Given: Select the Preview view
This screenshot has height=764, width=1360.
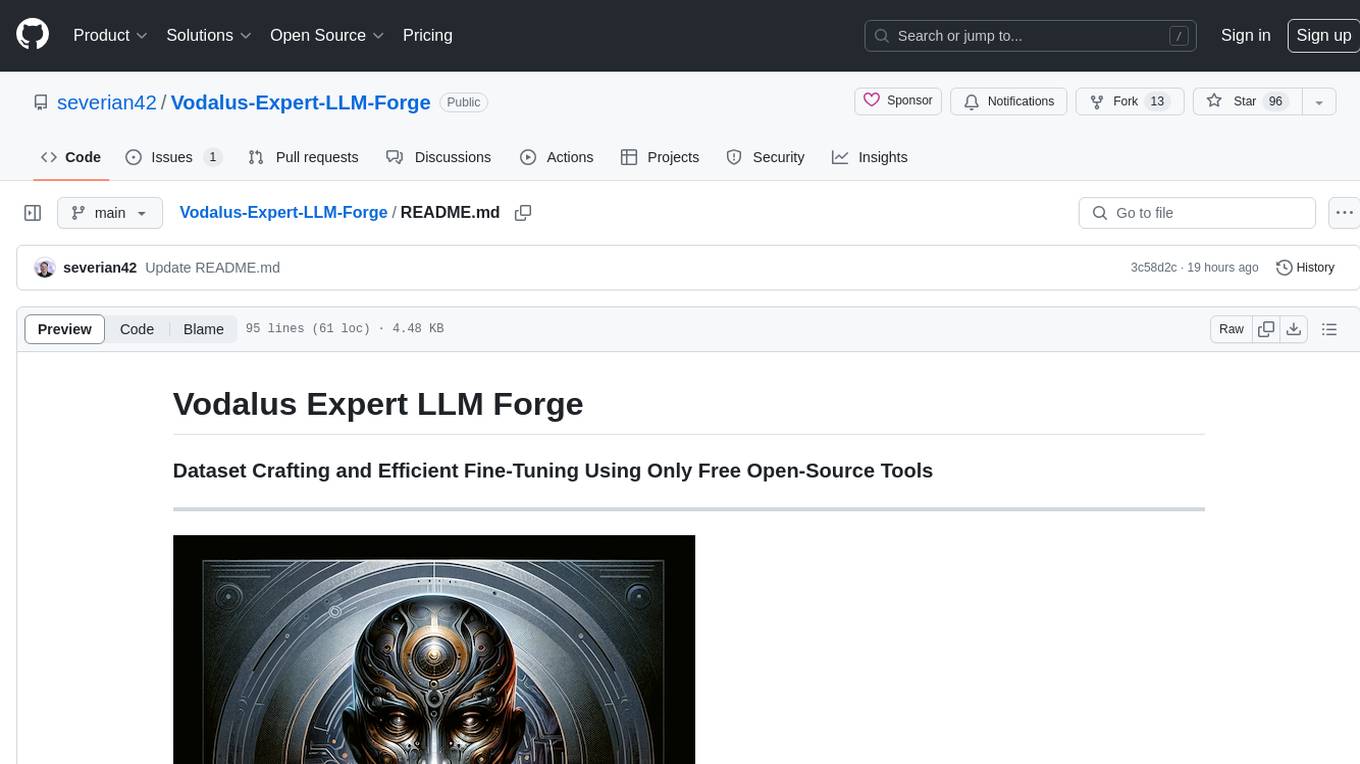Looking at the screenshot, I should (x=65, y=329).
